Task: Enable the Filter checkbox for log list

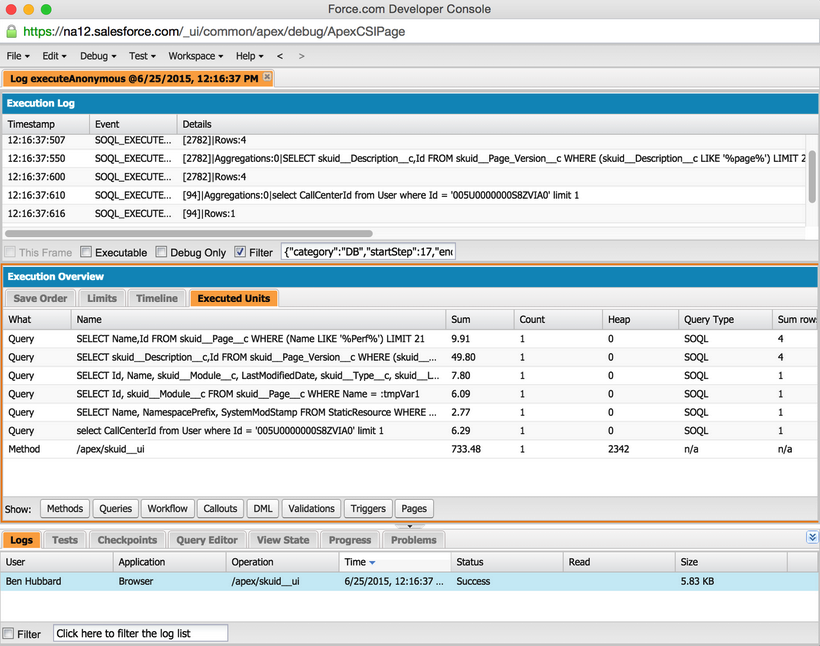Action: pos(9,633)
